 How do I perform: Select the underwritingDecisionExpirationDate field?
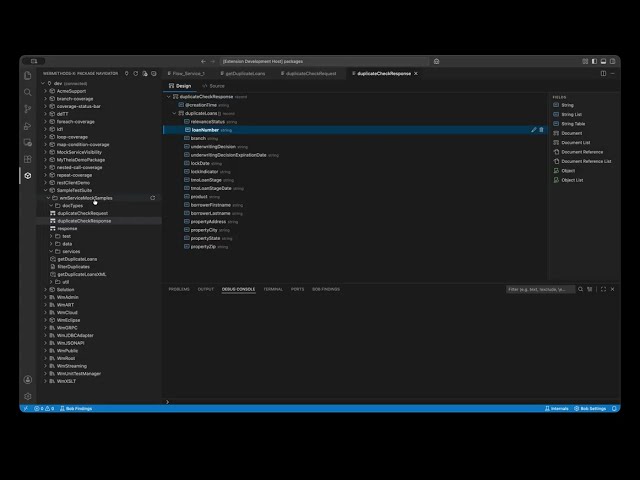click(x=229, y=155)
